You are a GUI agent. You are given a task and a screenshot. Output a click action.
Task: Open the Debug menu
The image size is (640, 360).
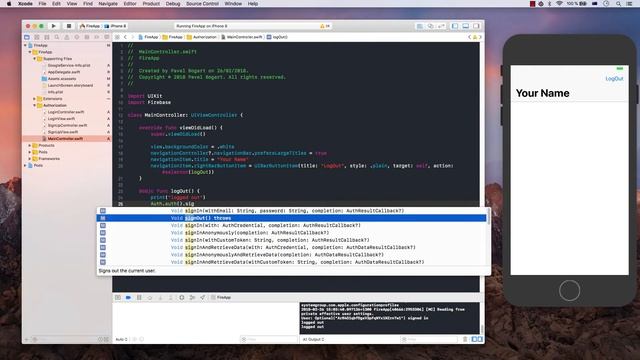pos(173,4)
